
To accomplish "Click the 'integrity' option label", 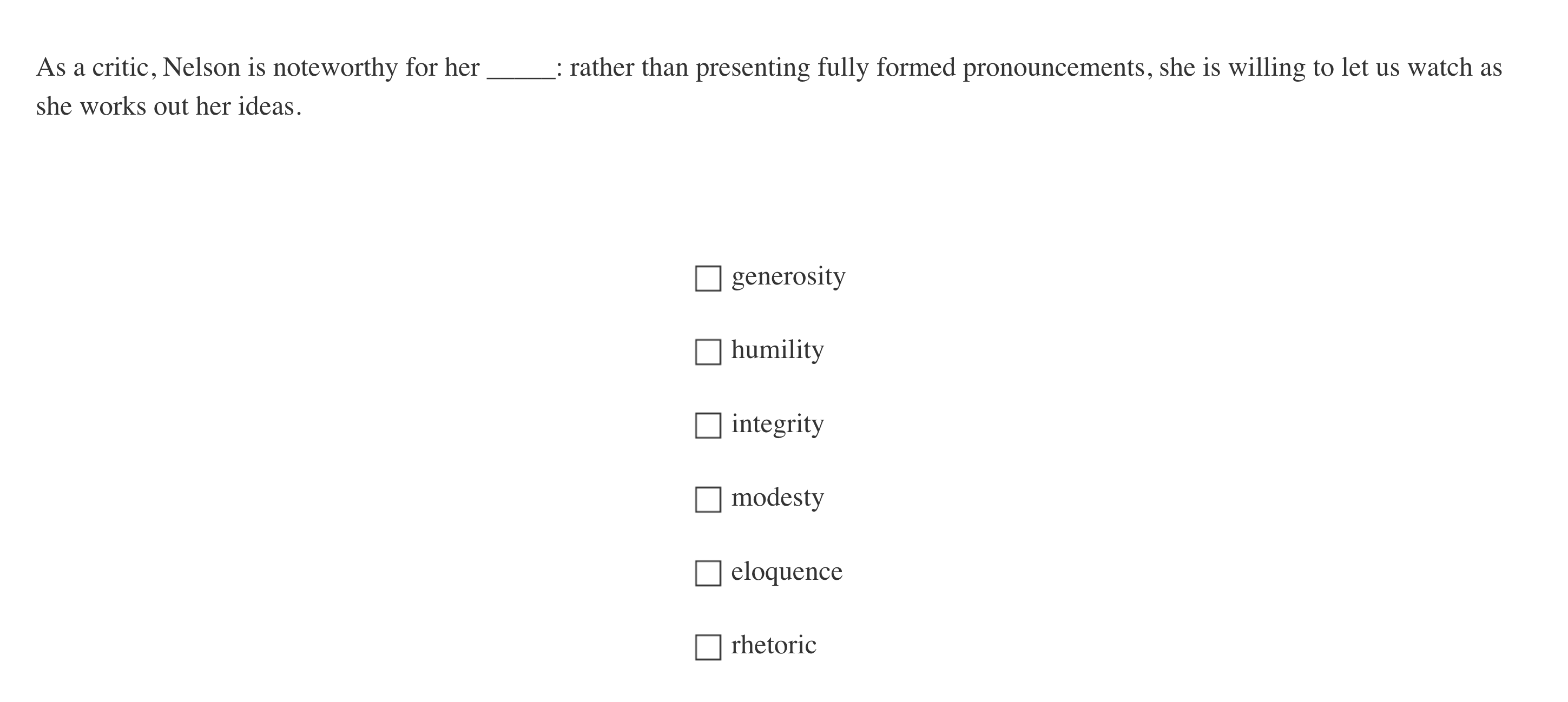I will [778, 424].
